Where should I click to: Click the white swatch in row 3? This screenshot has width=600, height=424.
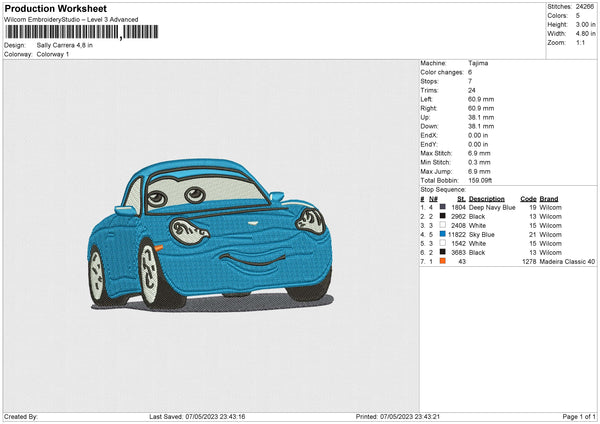pyautogui.click(x=443, y=225)
